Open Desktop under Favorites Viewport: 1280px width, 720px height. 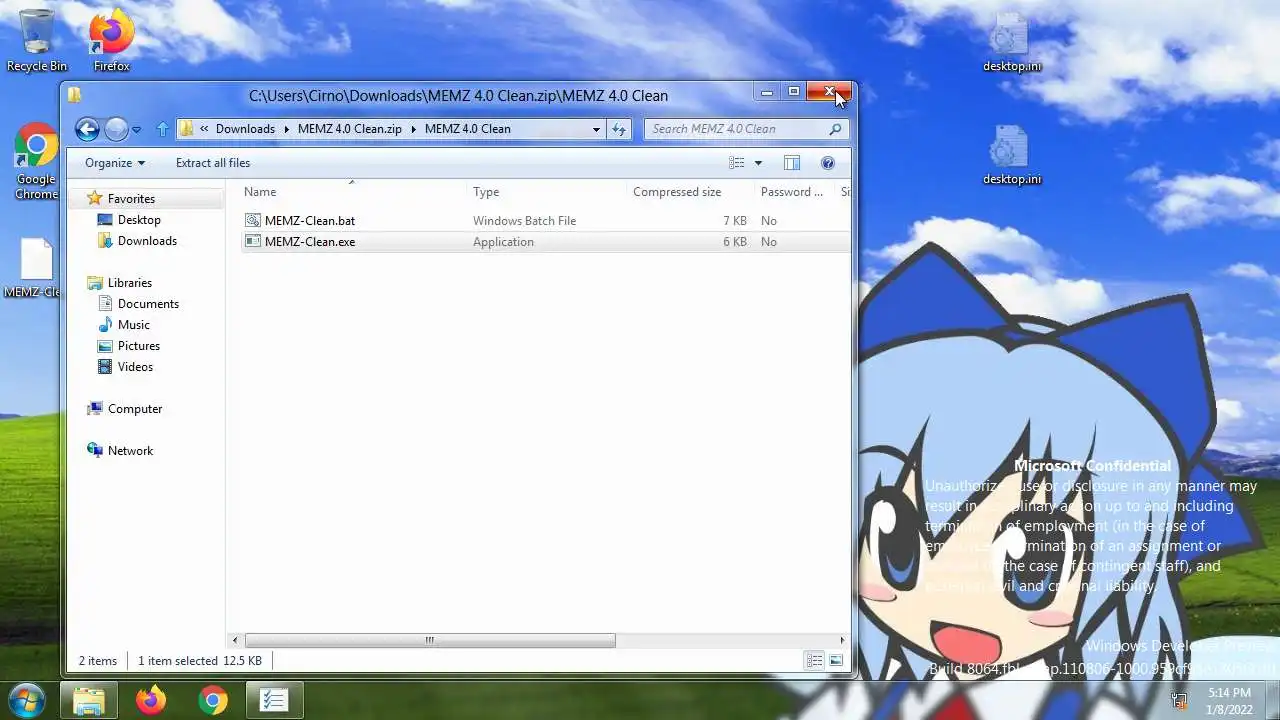[139, 220]
